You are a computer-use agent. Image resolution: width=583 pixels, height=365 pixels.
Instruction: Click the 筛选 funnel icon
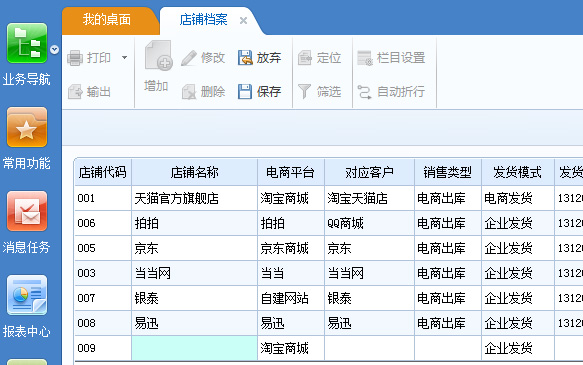tap(304, 91)
